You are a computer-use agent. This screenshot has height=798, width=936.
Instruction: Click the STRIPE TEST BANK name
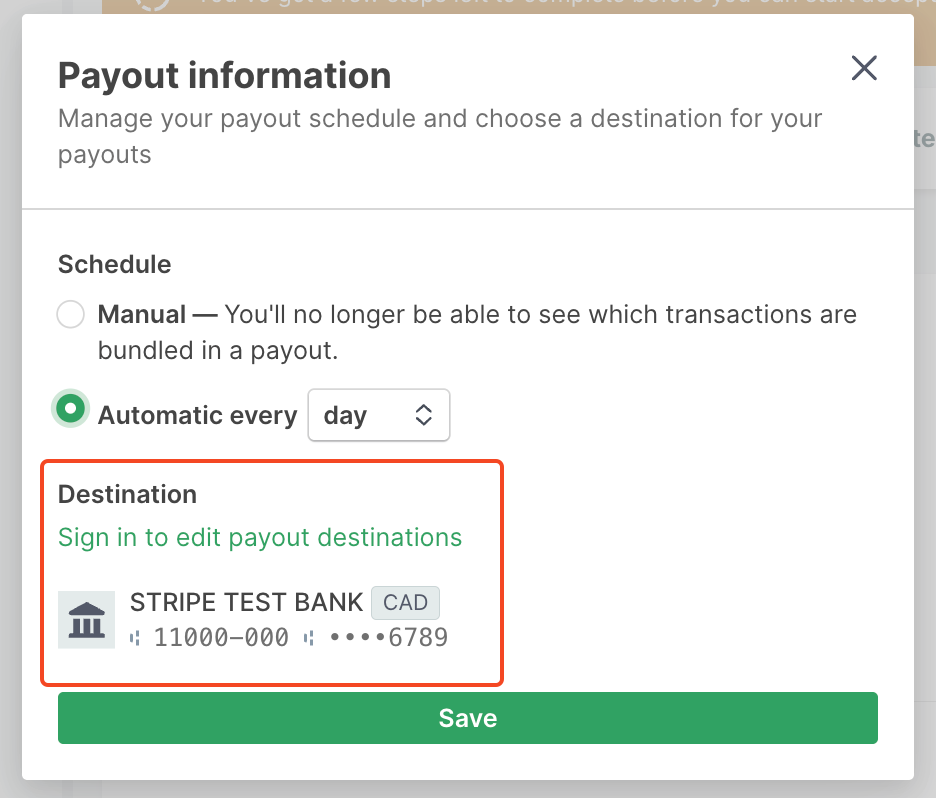(x=246, y=603)
